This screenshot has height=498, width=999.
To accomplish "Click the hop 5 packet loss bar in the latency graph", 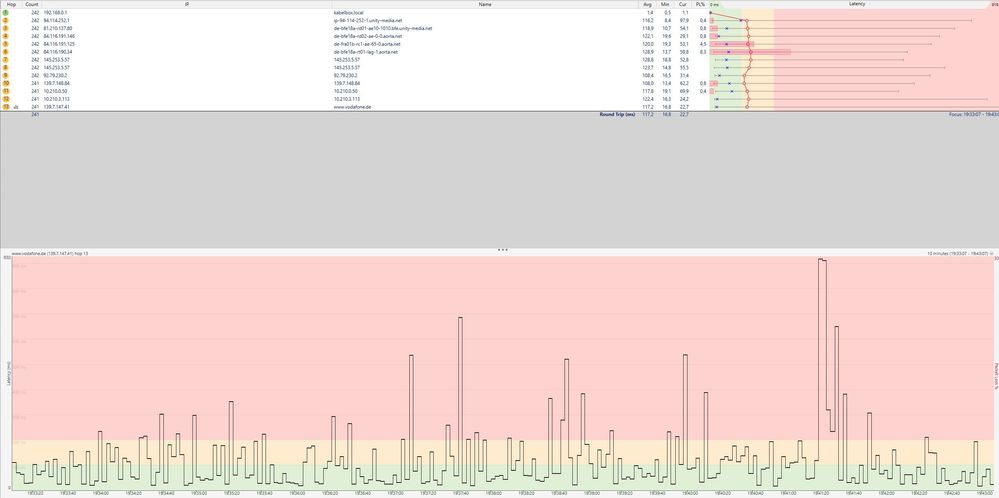I will (732, 44).
